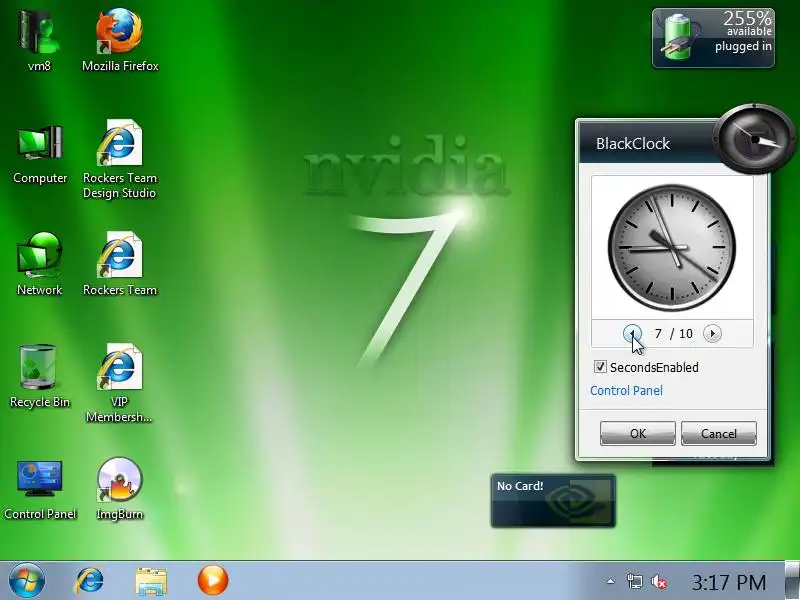The image size is (800, 600).
Task: Click the muted volume tray icon
Action: [659, 582]
